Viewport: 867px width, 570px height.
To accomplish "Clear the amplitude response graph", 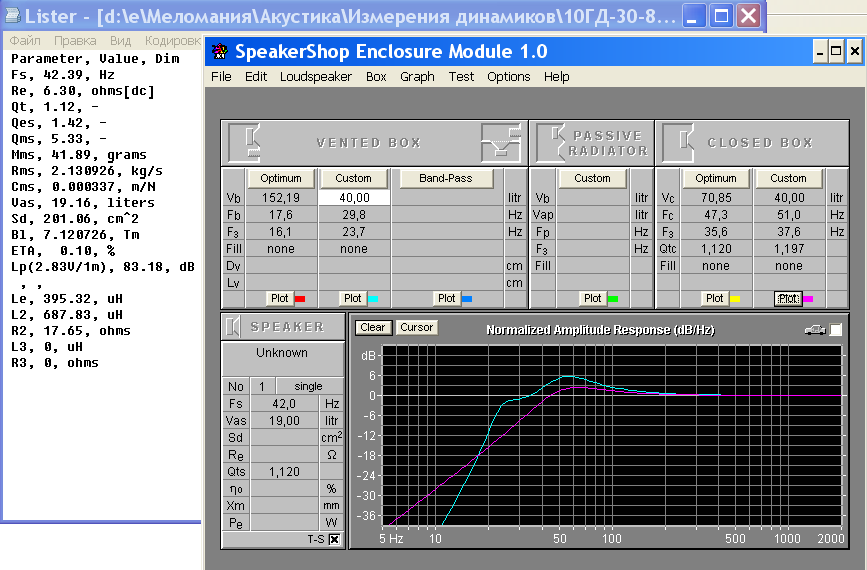I will (x=373, y=327).
